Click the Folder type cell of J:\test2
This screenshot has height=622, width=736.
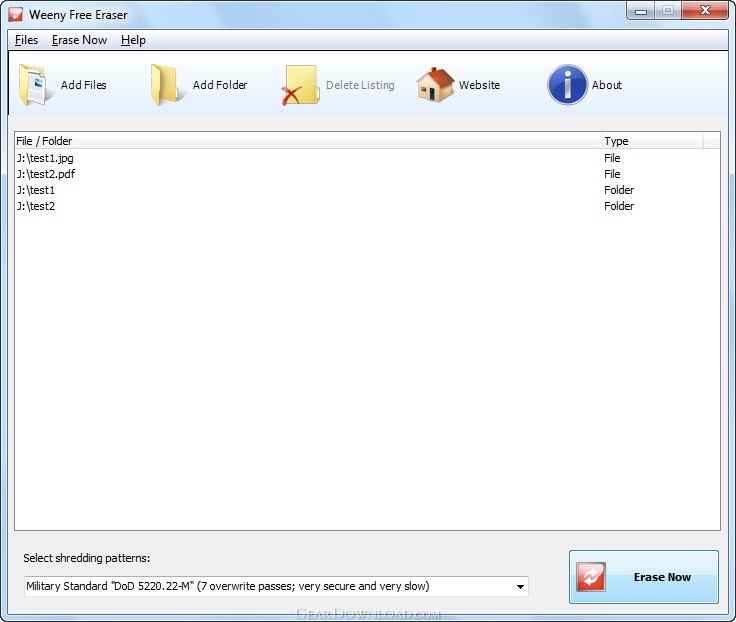[619, 206]
